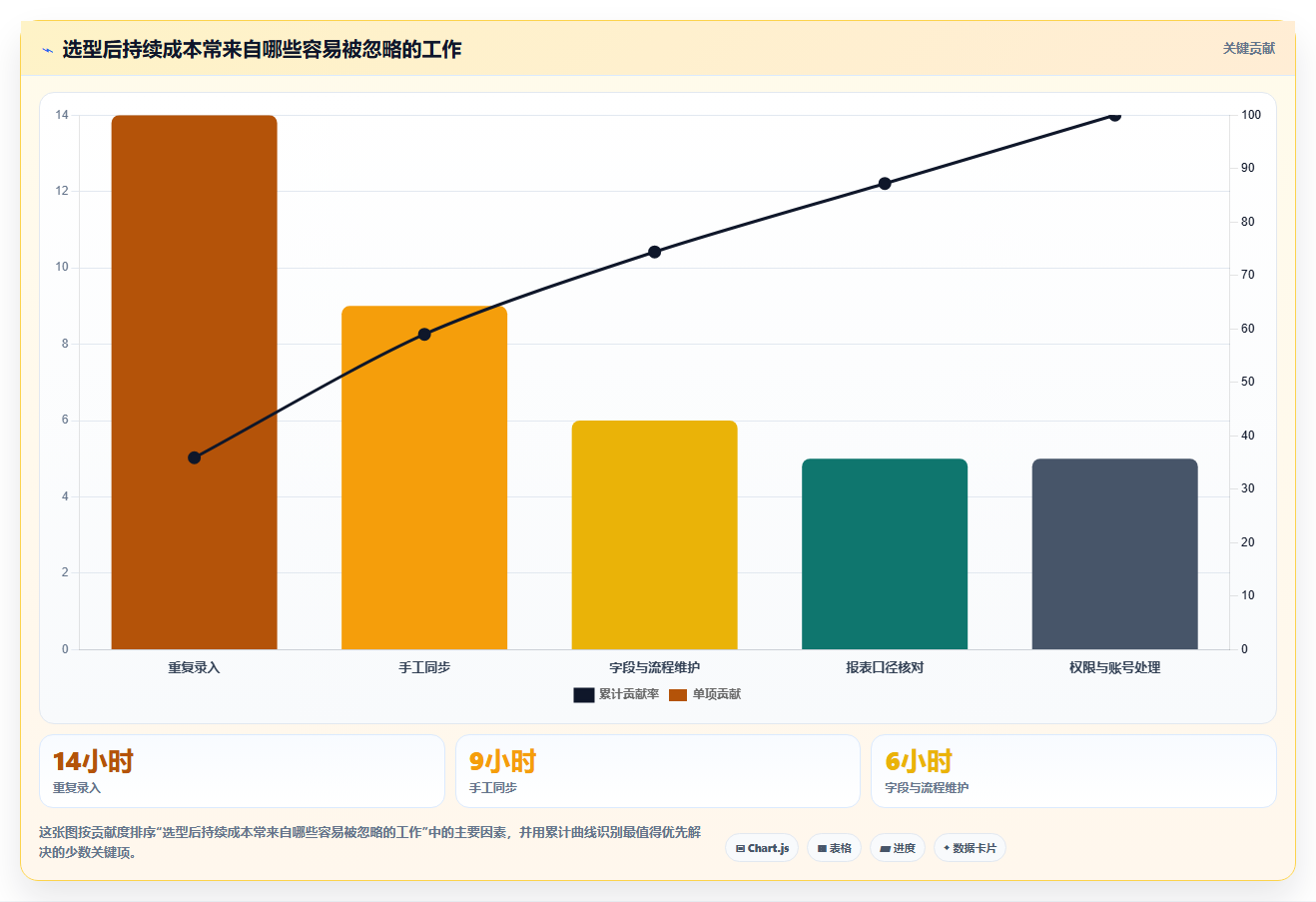
Task: Click left axis value 14
Action: click(x=62, y=115)
